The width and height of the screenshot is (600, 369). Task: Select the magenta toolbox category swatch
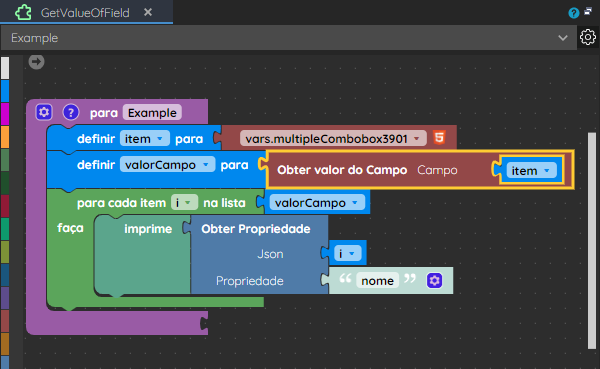click(5, 114)
